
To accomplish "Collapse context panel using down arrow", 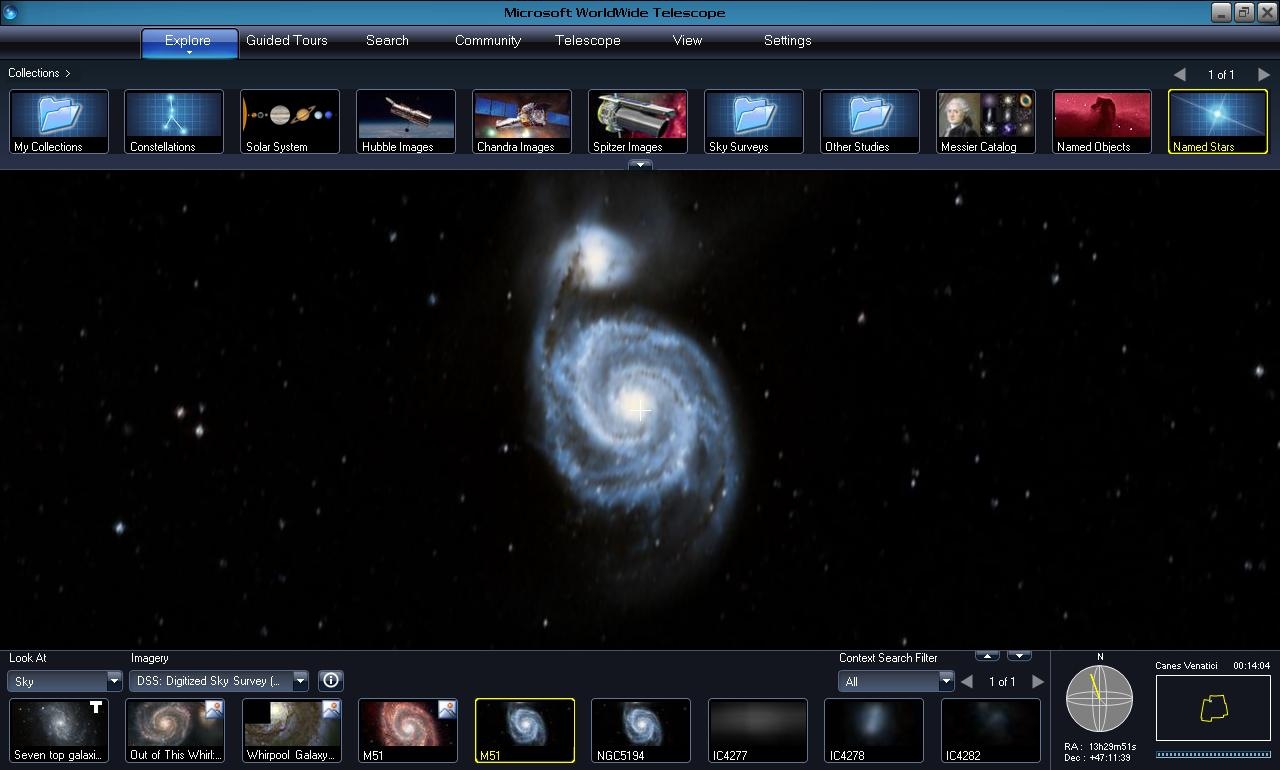I will tap(1019, 656).
